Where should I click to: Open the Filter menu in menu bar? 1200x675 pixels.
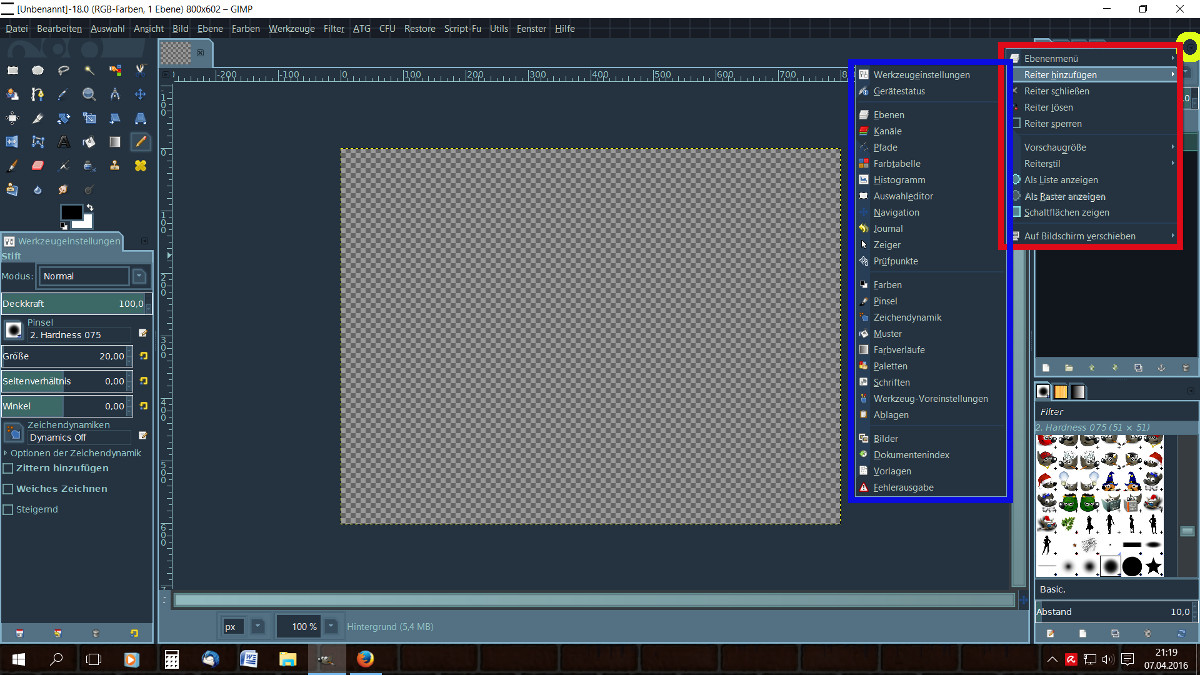point(333,29)
